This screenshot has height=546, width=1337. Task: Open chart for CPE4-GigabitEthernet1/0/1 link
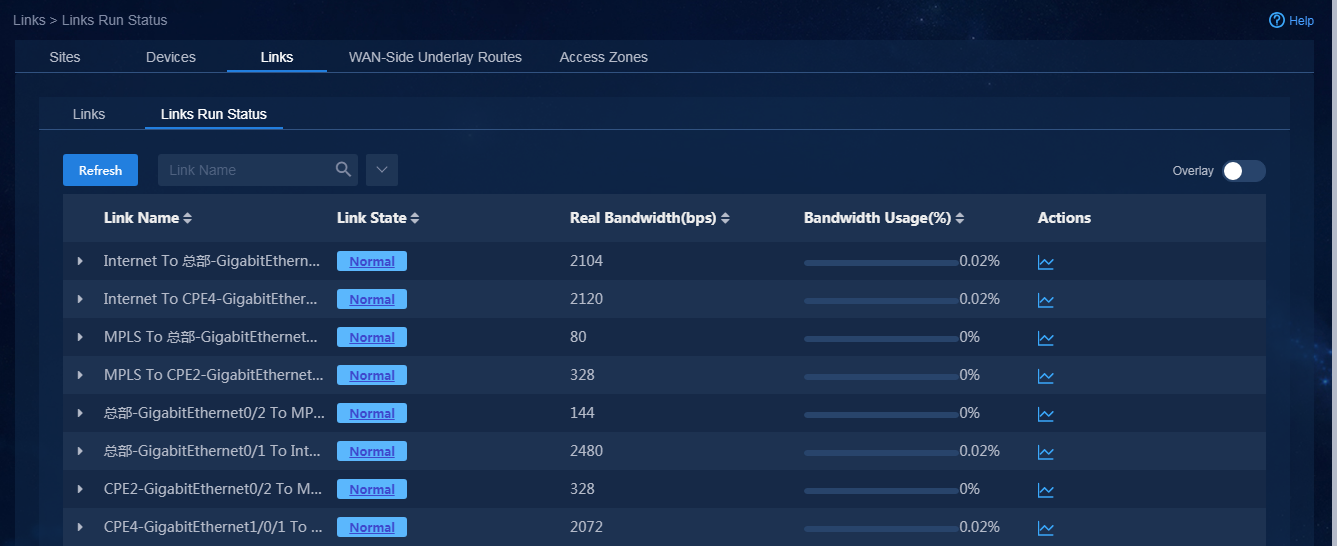click(1046, 528)
